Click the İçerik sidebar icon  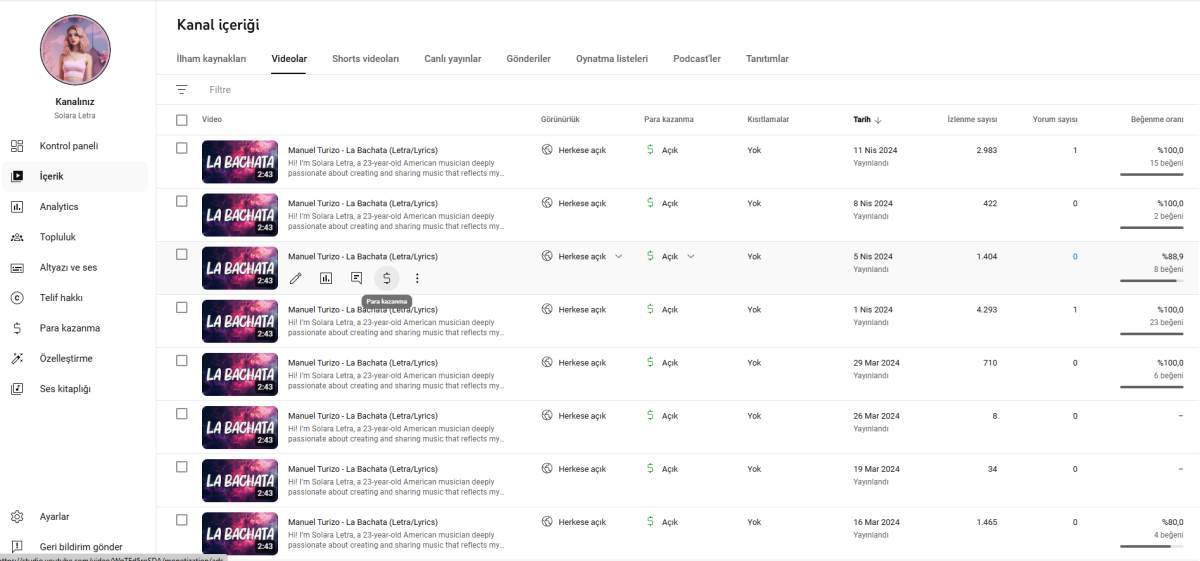pyautogui.click(x=17, y=176)
